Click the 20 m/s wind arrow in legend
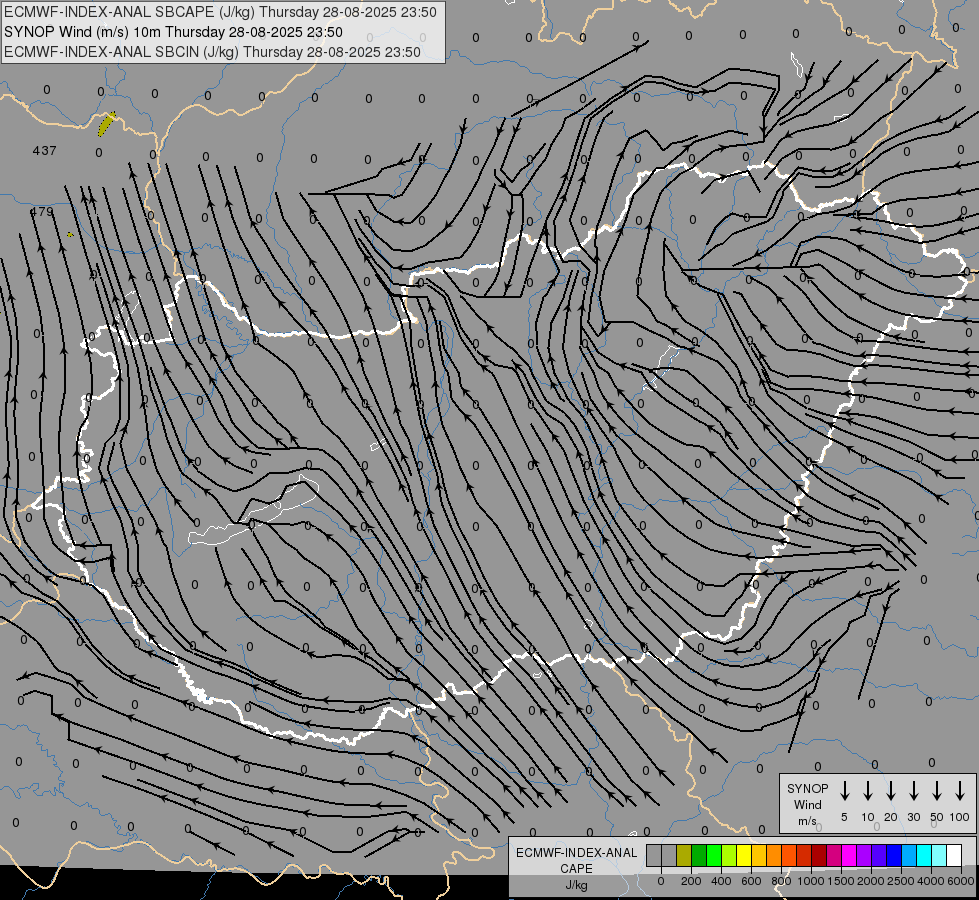This screenshot has height=900, width=979. point(891,791)
